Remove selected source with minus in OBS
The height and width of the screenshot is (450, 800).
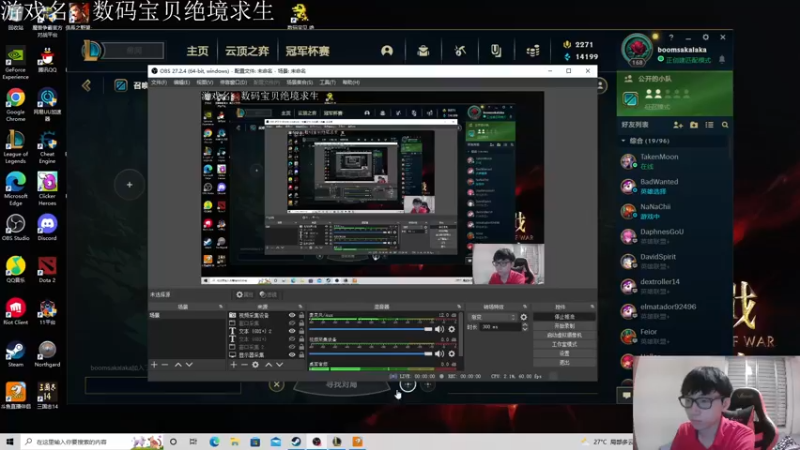(x=244, y=365)
